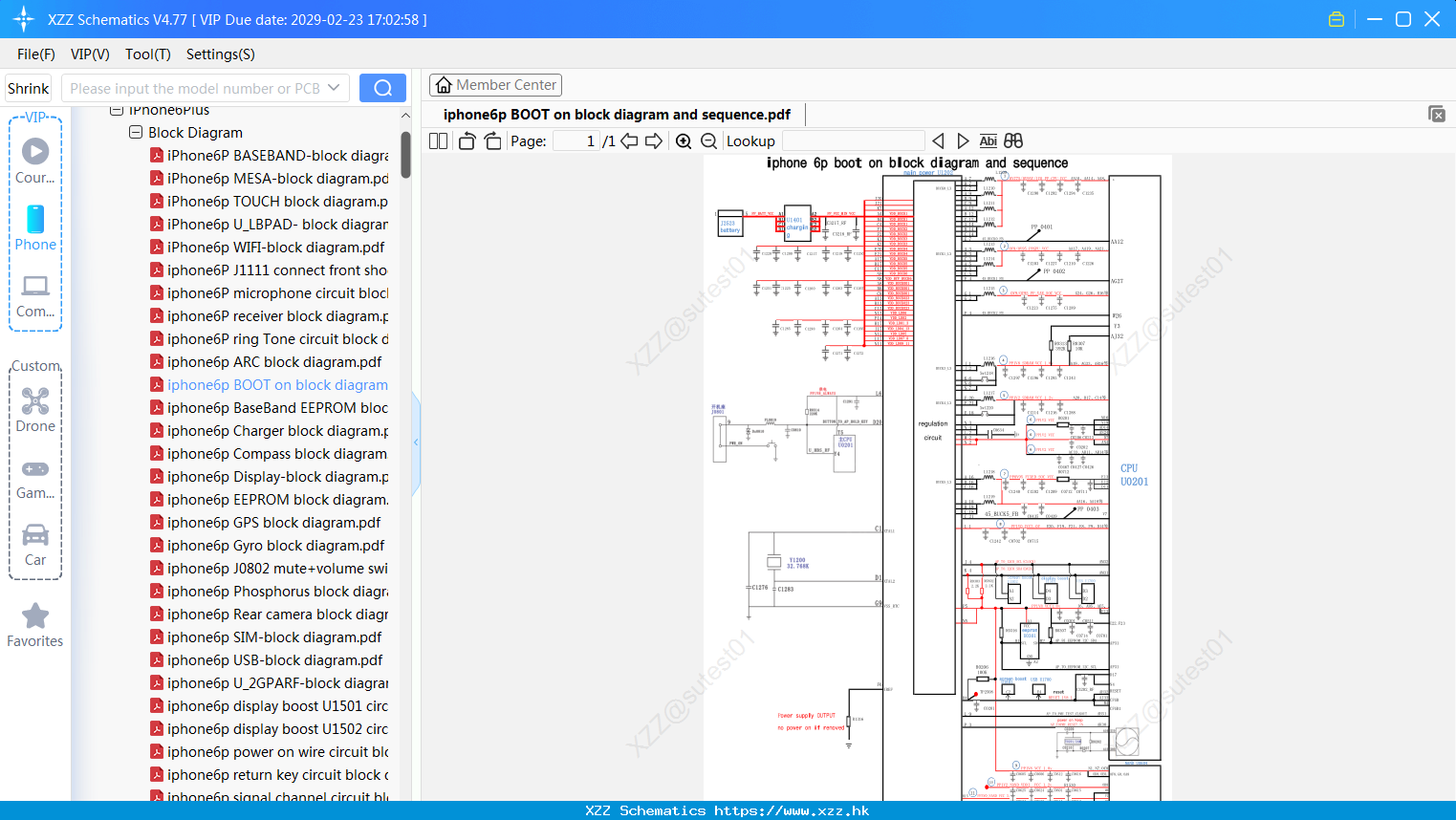Collapse the iPhone6Plus tree node

pyautogui.click(x=117, y=110)
